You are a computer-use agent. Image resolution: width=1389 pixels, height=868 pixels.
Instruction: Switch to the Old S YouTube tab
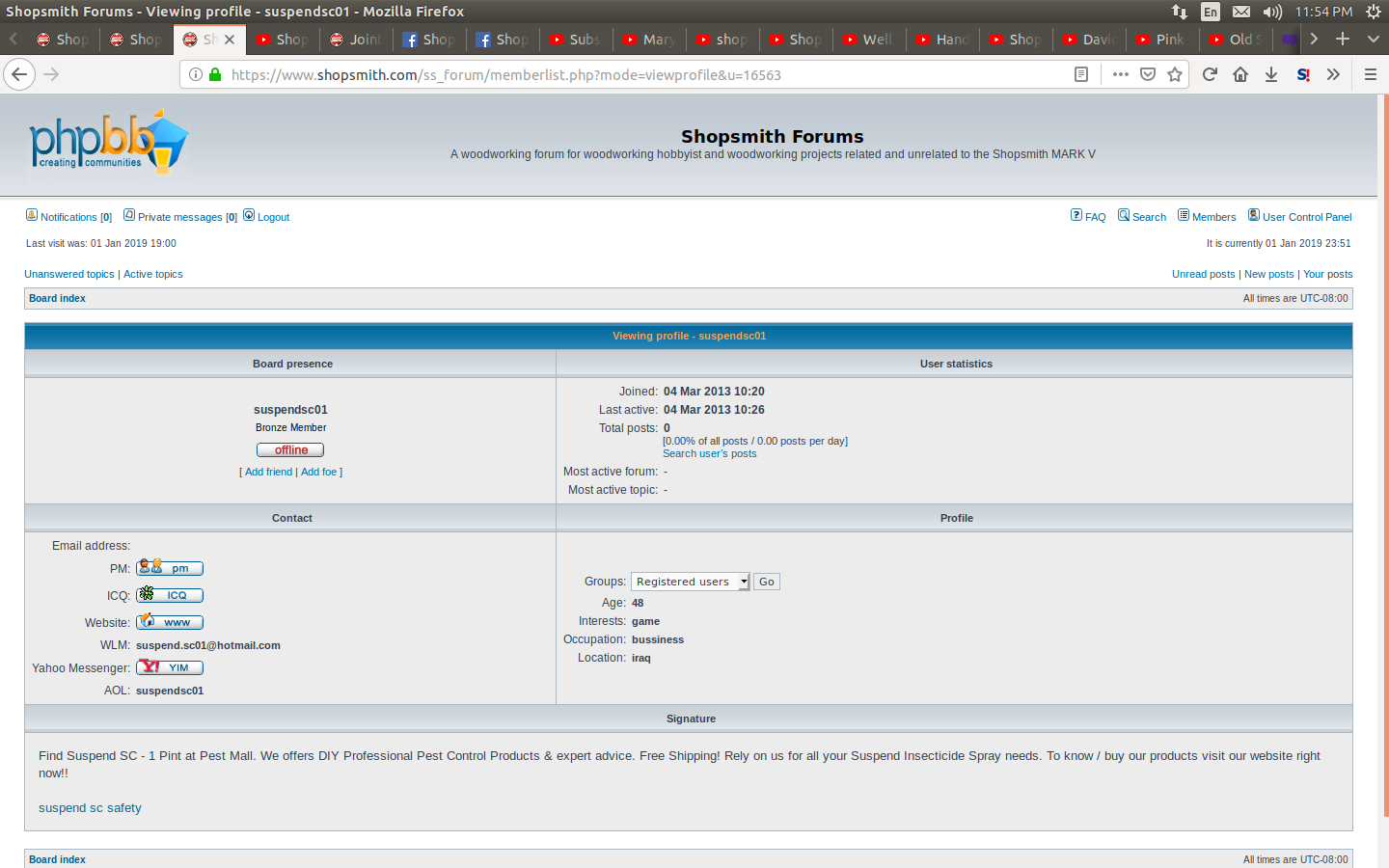point(1237,40)
